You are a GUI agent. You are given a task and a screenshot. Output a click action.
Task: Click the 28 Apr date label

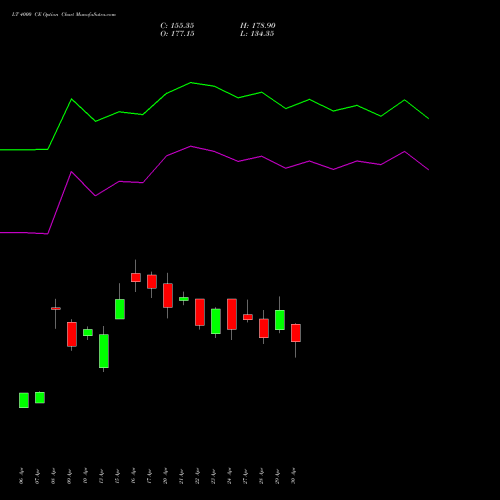pyautogui.click(x=262, y=476)
